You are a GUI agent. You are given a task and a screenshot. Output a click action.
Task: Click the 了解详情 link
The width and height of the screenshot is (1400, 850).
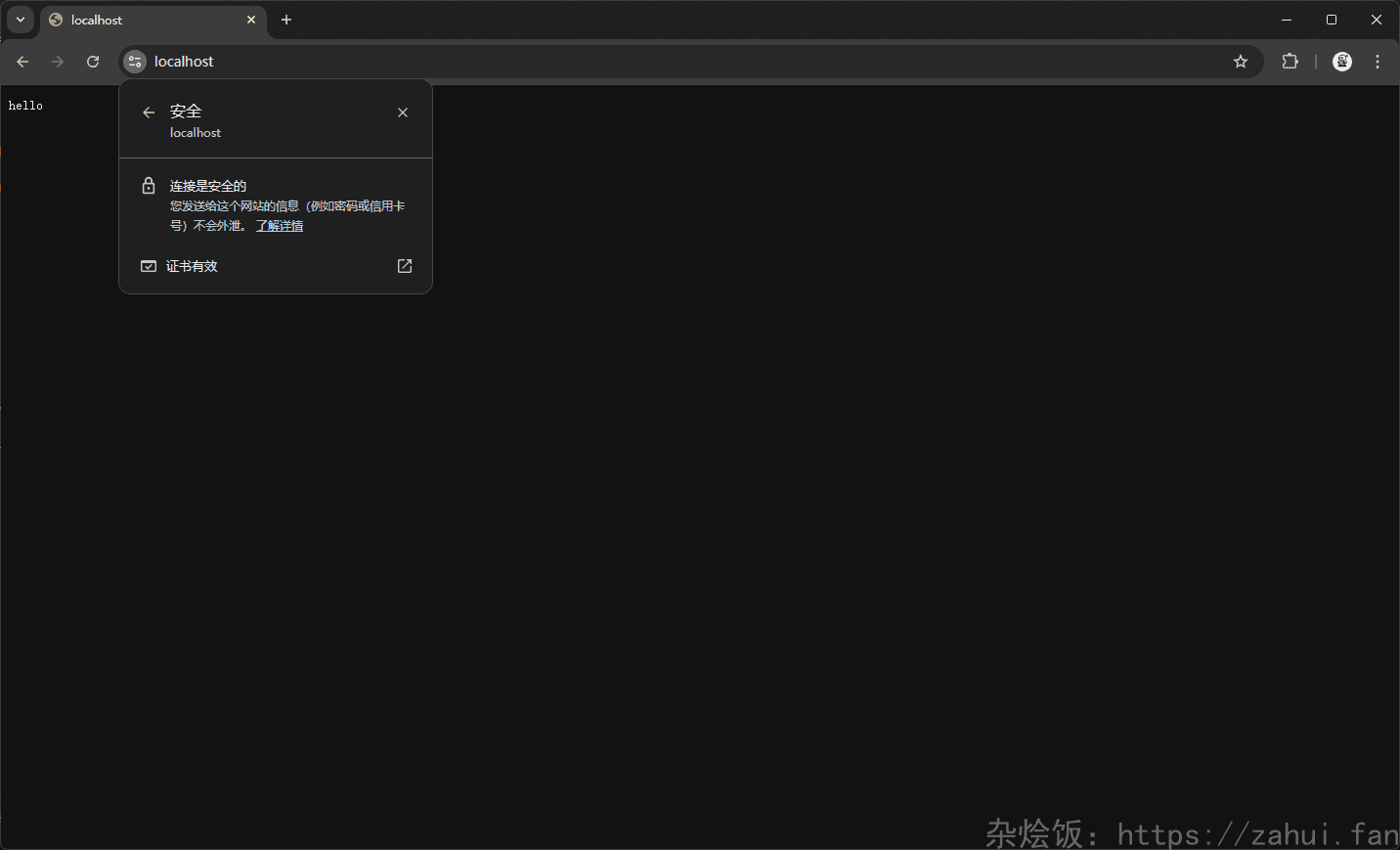click(280, 226)
